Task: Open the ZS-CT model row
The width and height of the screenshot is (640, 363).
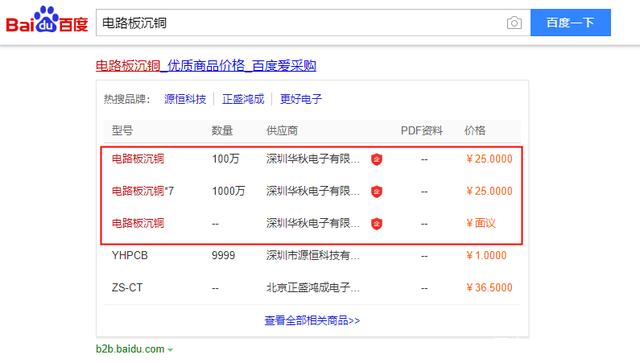Action: pyautogui.click(x=127, y=287)
